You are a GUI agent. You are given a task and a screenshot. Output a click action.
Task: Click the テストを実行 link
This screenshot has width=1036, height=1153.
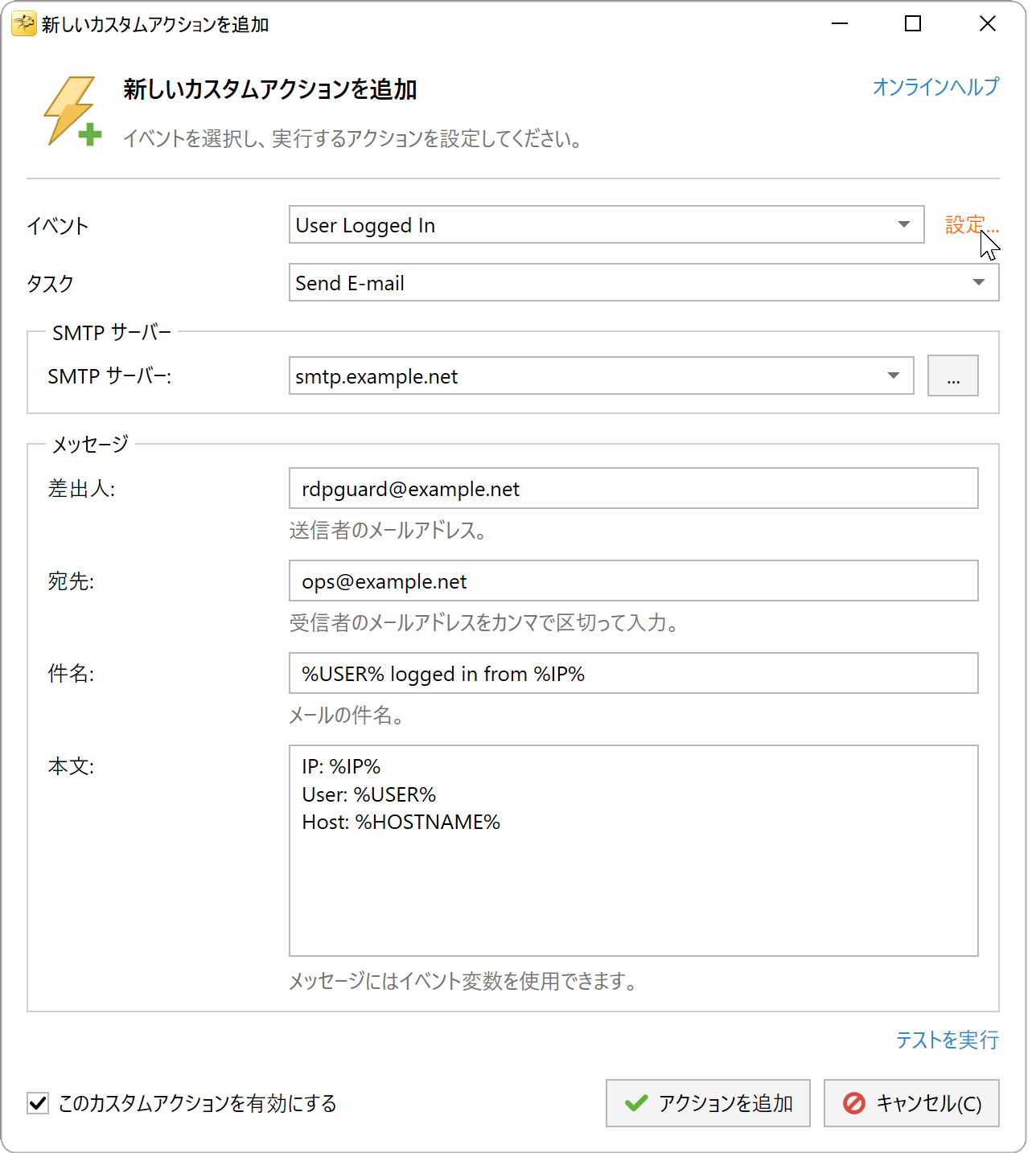click(x=948, y=1040)
